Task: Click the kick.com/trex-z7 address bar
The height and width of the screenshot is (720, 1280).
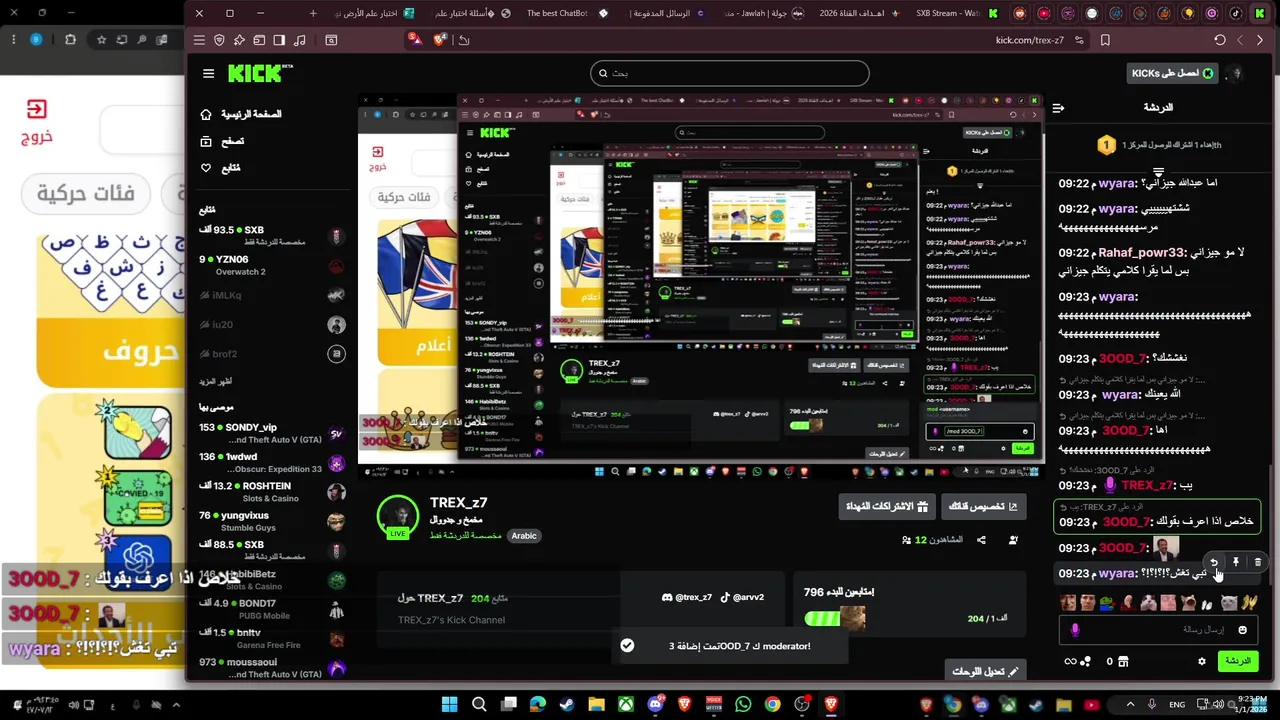Action: coord(1029,40)
